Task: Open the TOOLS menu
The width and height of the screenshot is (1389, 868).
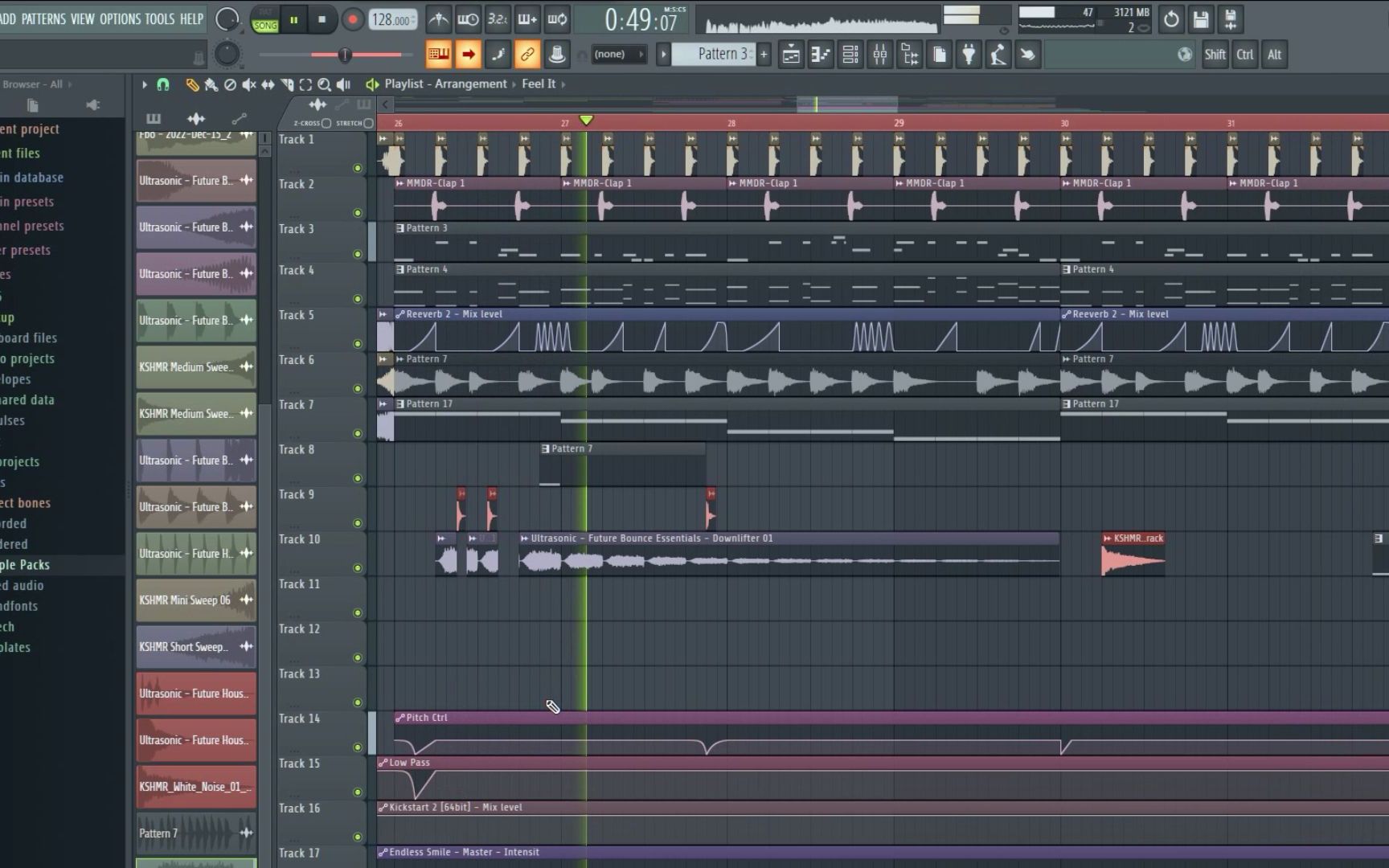Action: [x=159, y=18]
